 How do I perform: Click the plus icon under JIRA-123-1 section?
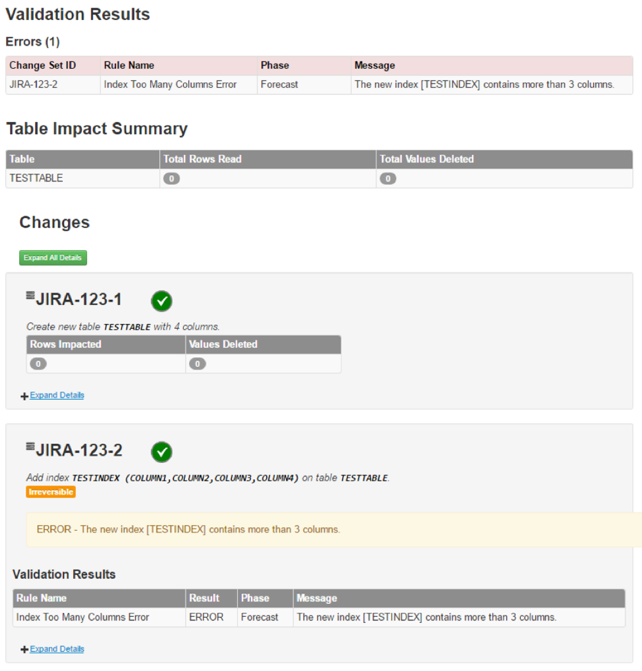[24, 396]
